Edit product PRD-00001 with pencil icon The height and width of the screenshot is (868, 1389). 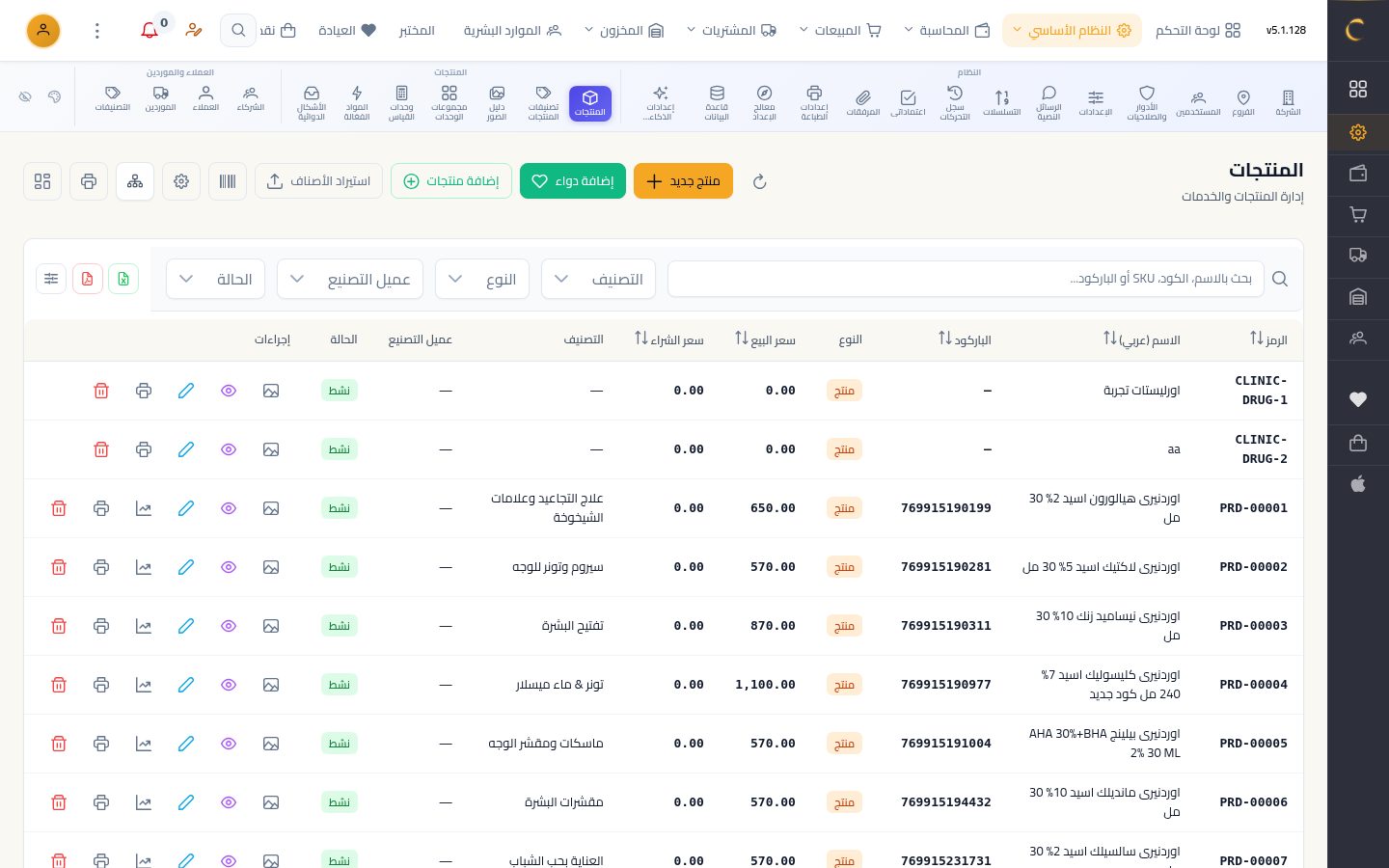pyautogui.click(x=186, y=508)
